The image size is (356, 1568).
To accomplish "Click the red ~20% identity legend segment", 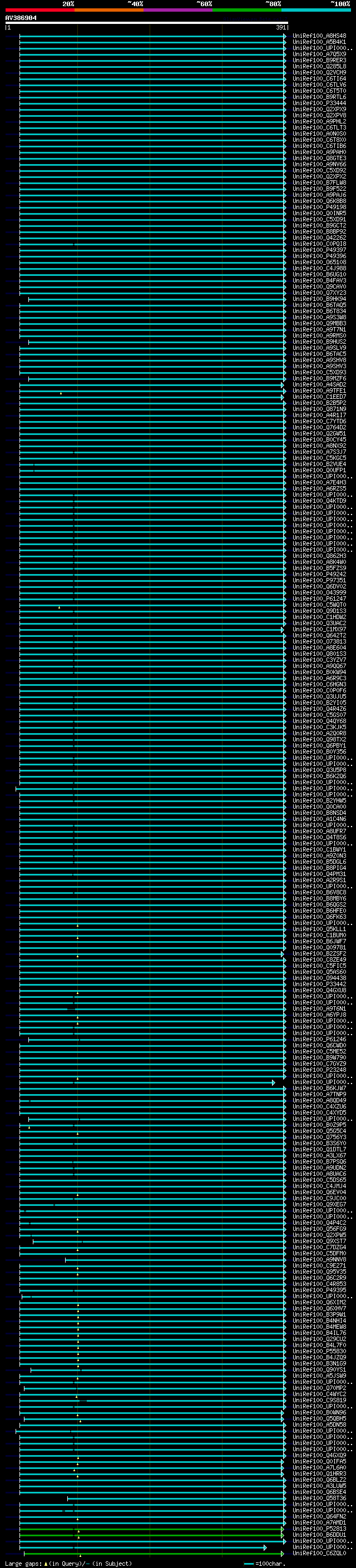I will pyautogui.click(x=39, y=10).
